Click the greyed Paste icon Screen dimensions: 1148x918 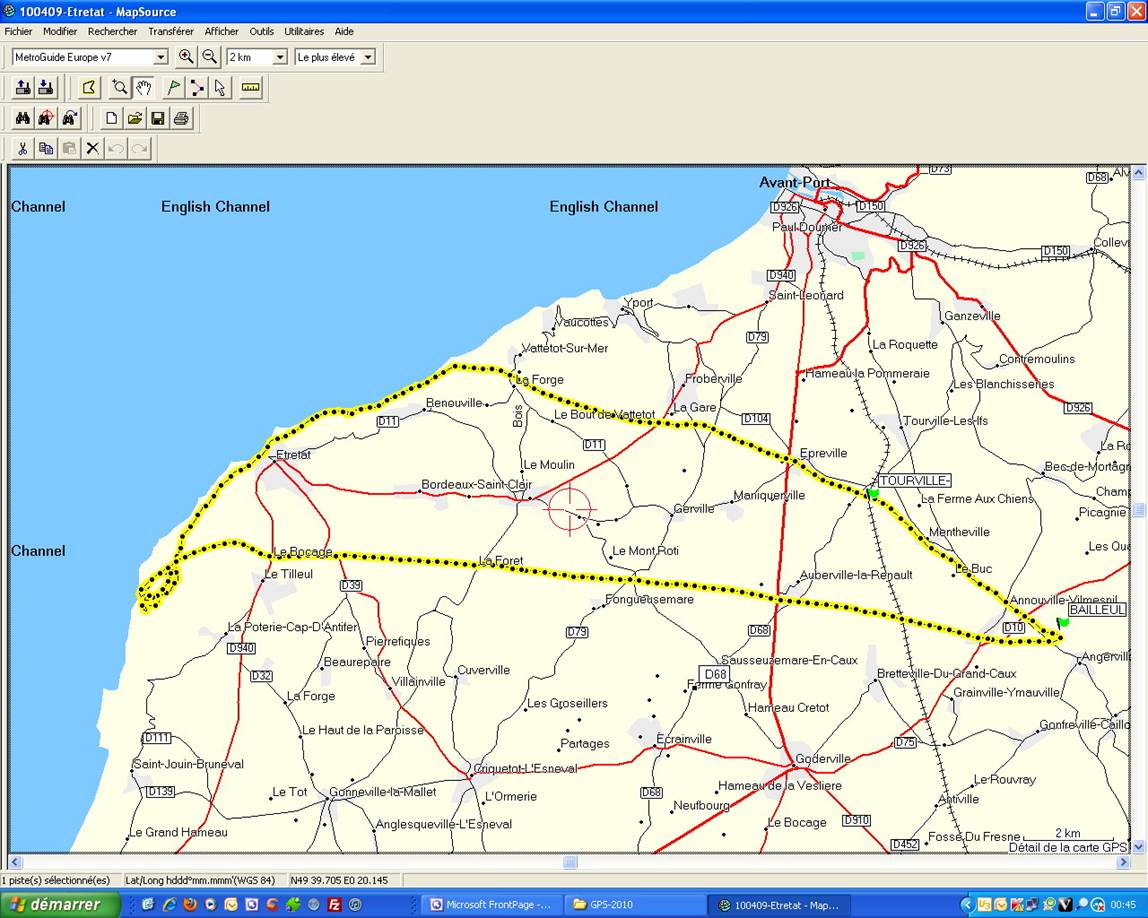tap(69, 149)
